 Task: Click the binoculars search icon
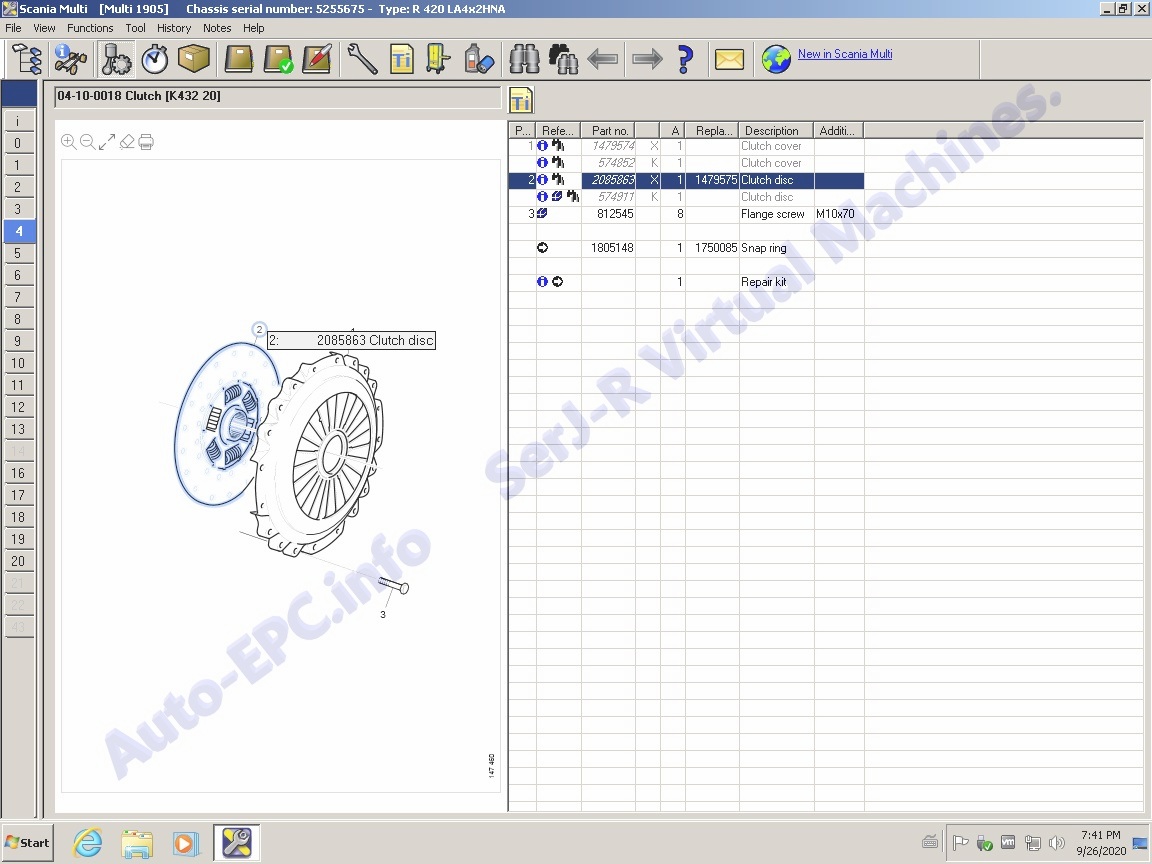click(524, 59)
